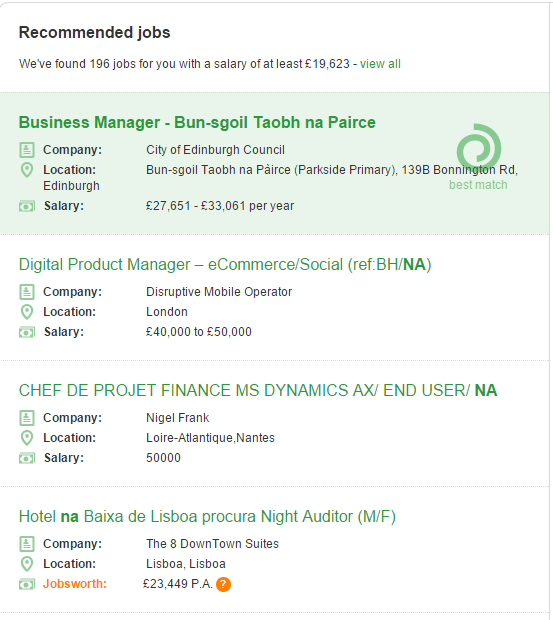Click location pin icon beside Loire-Atlantique,Nantes
This screenshot has height=620, width=553.
tap(26, 438)
